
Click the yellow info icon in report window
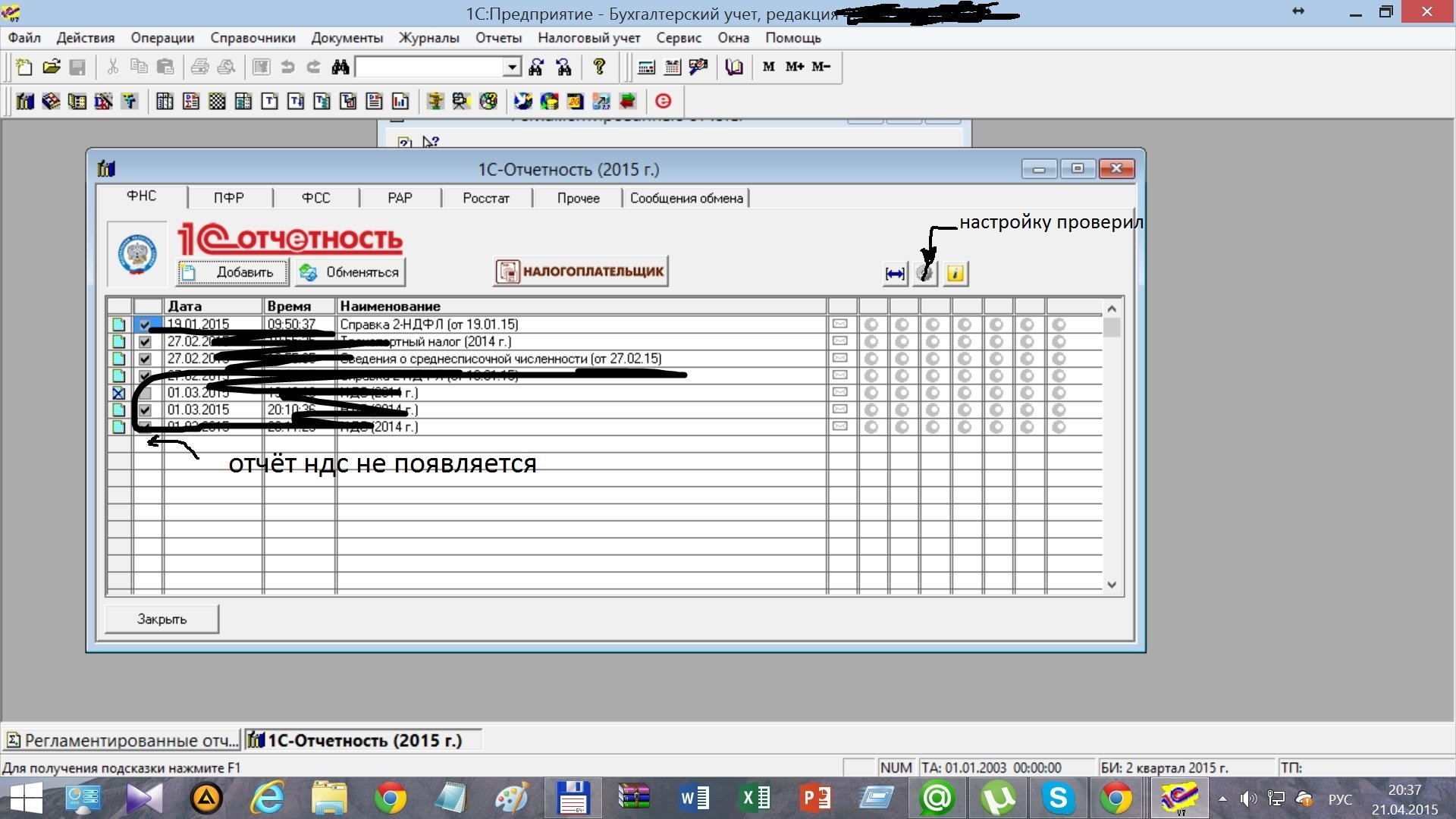[955, 273]
